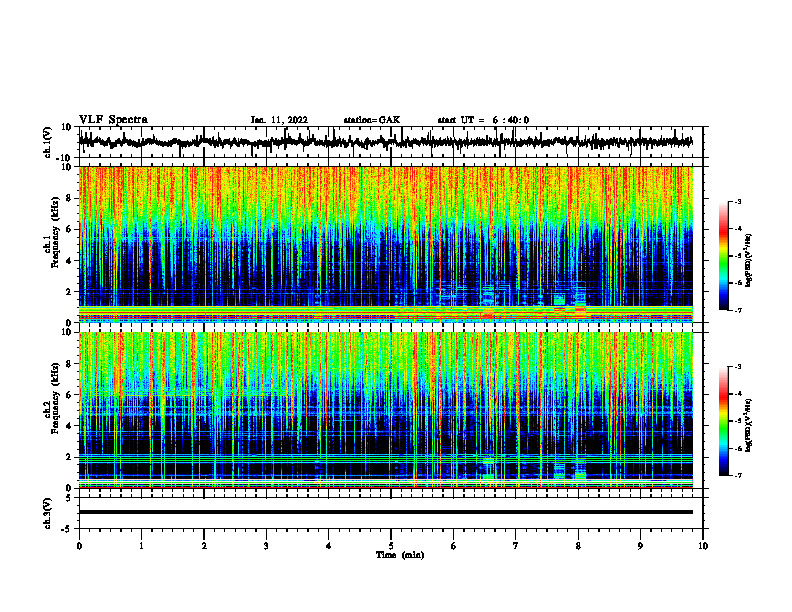Click time axis tick label "7"
The image size is (792, 612).
pos(516,546)
